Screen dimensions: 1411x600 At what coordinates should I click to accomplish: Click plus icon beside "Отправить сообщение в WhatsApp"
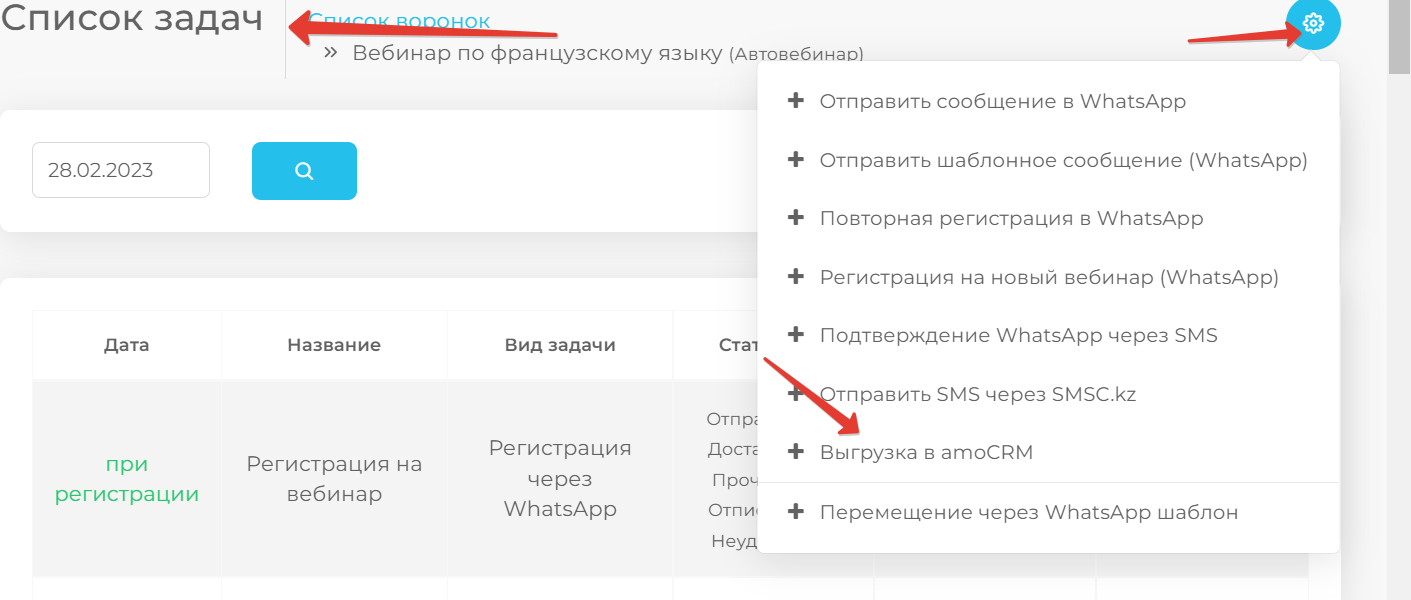point(796,100)
